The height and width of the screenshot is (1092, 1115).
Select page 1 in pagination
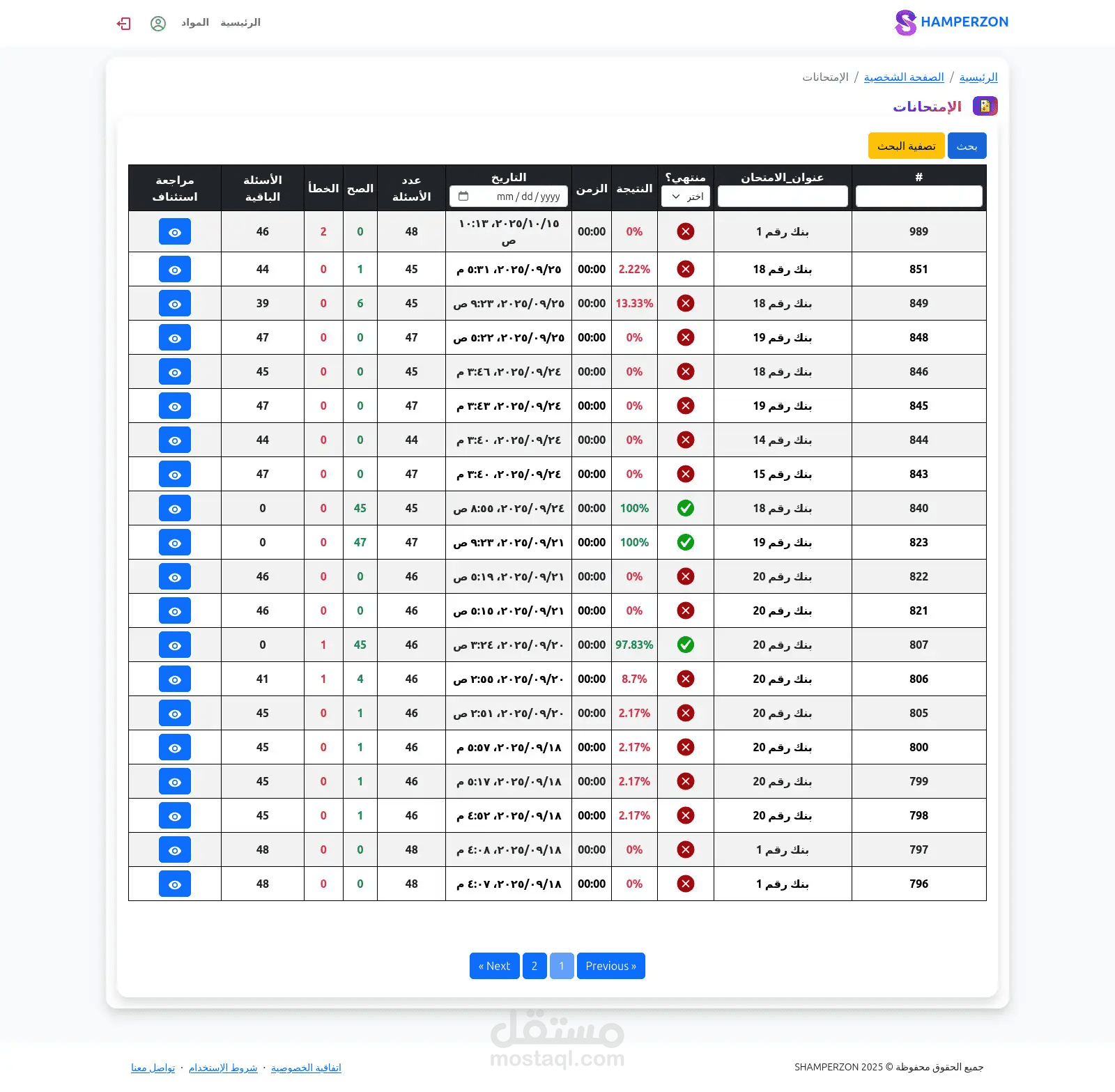click(562, 966)
